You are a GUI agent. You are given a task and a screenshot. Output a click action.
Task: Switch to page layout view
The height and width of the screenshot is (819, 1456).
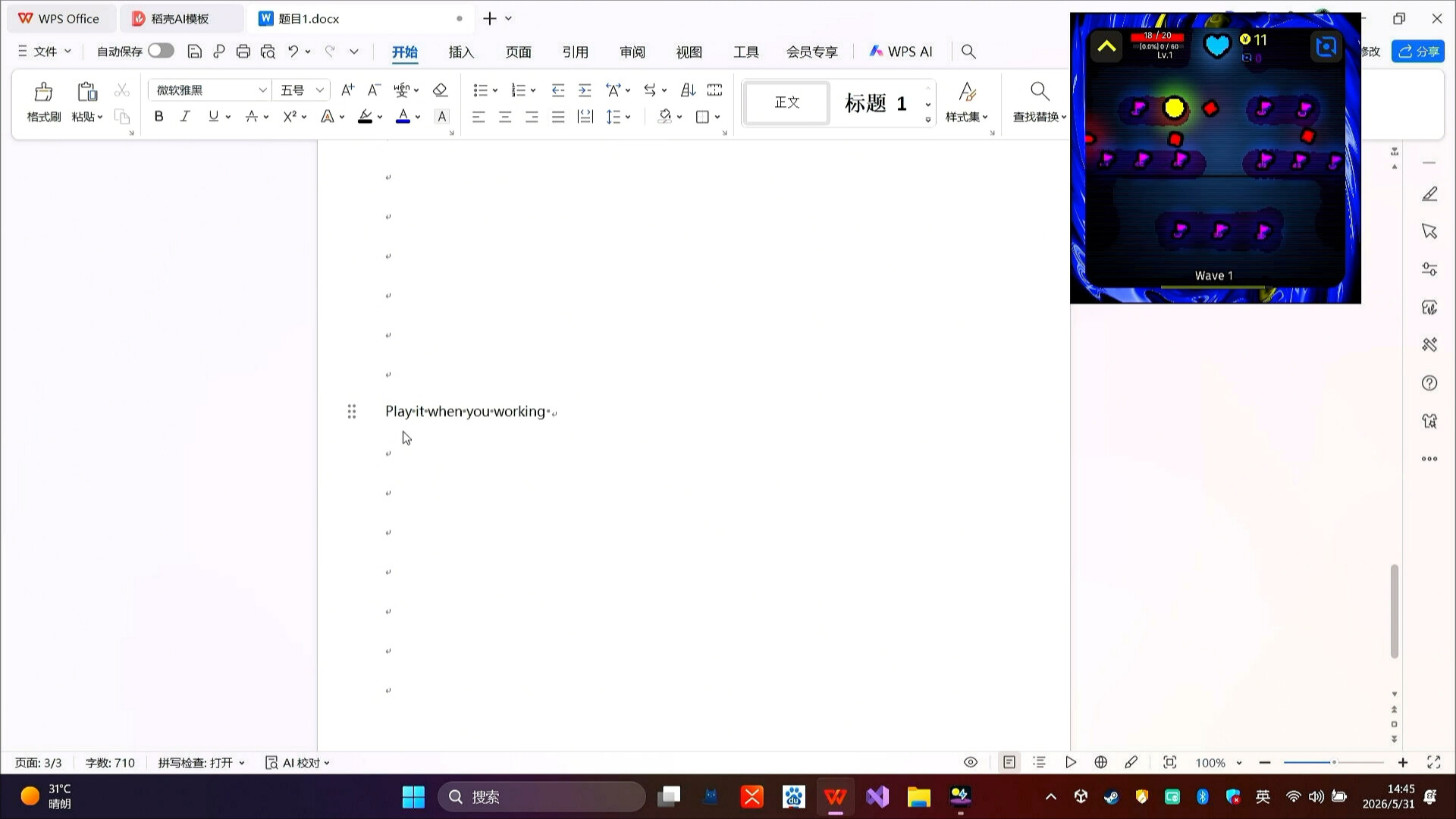click(1009, 763)
